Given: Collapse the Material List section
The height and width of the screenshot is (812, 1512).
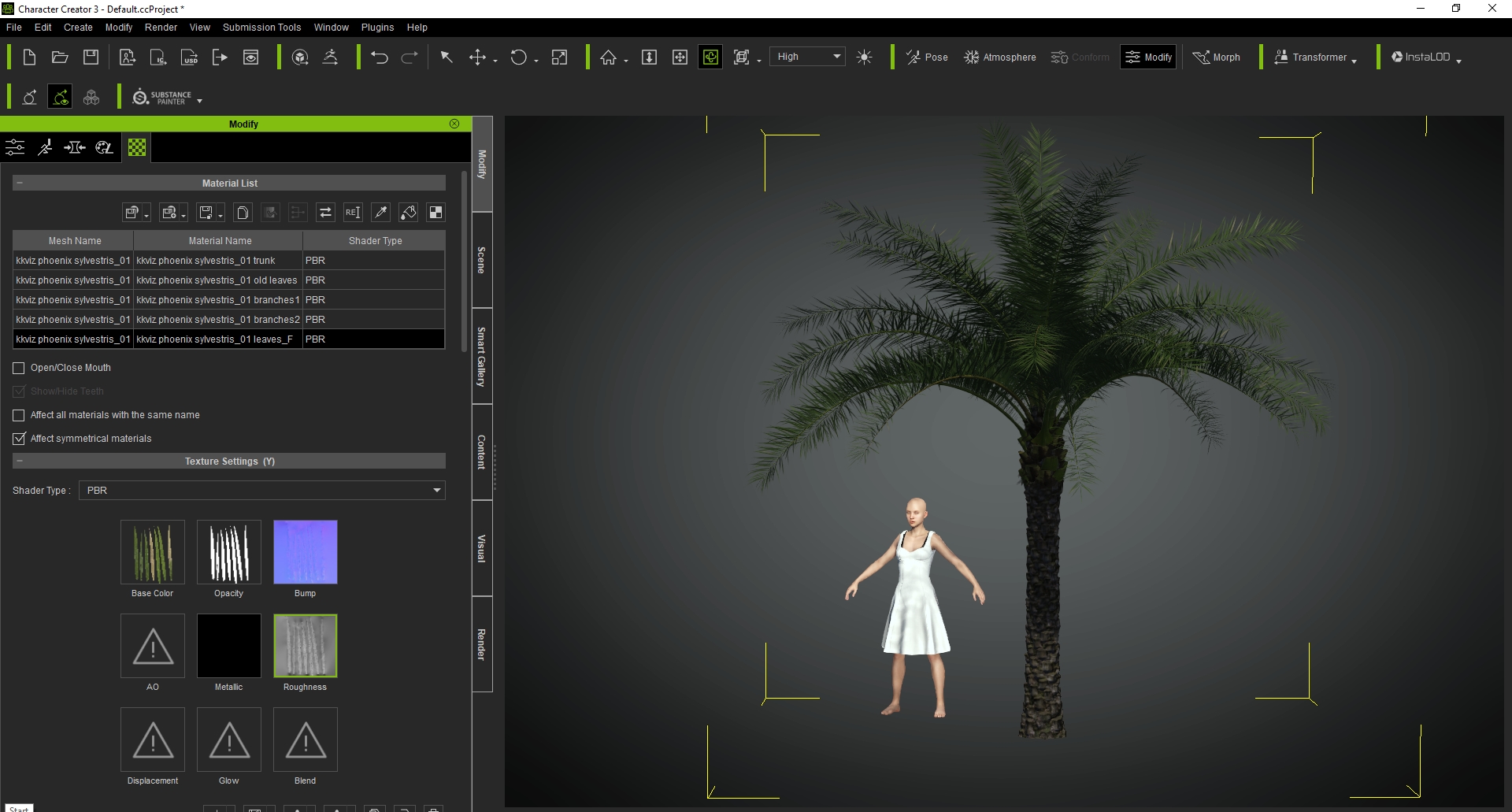Looking at the screenshot, I should point(20,183).
